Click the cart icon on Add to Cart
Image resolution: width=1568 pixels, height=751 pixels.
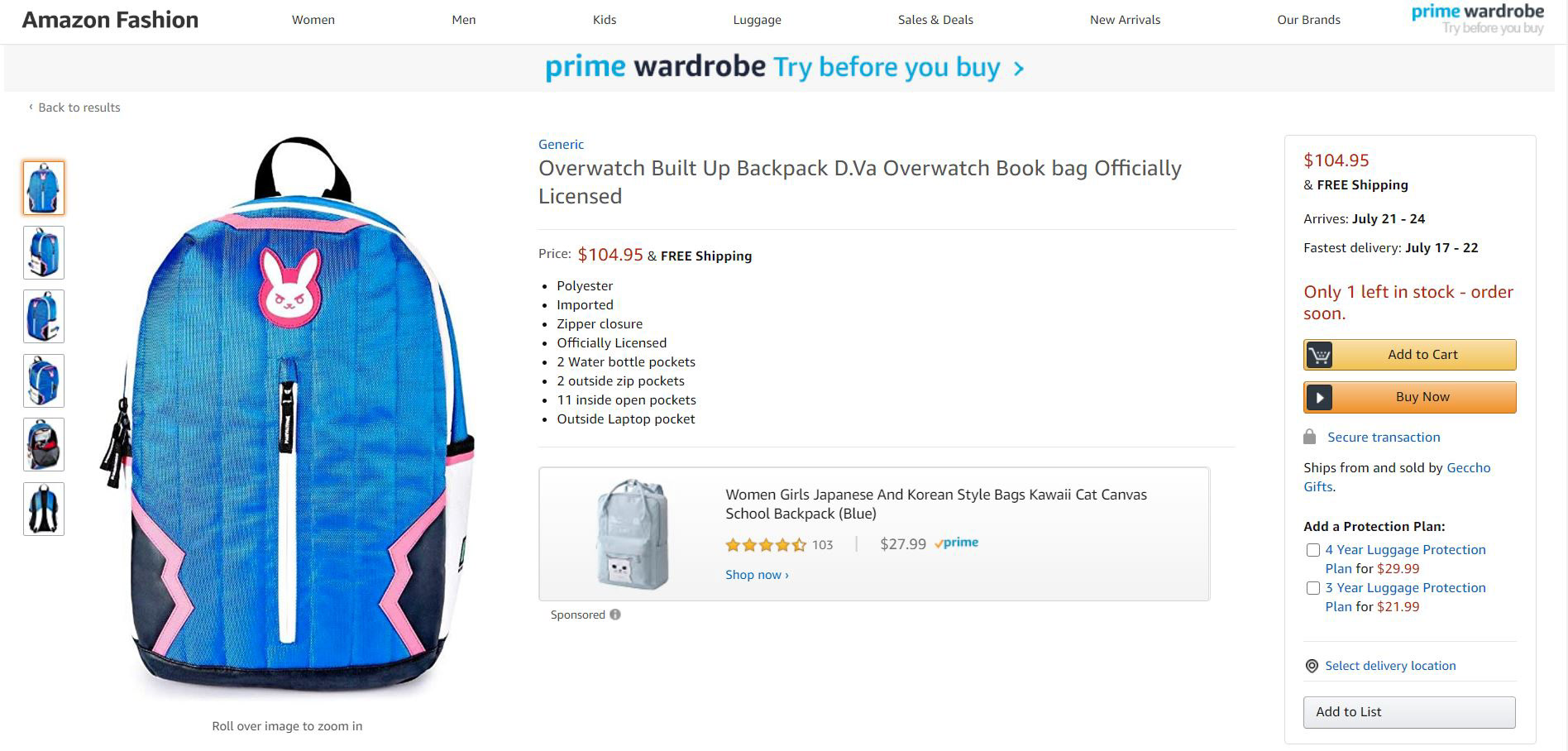1320,355
